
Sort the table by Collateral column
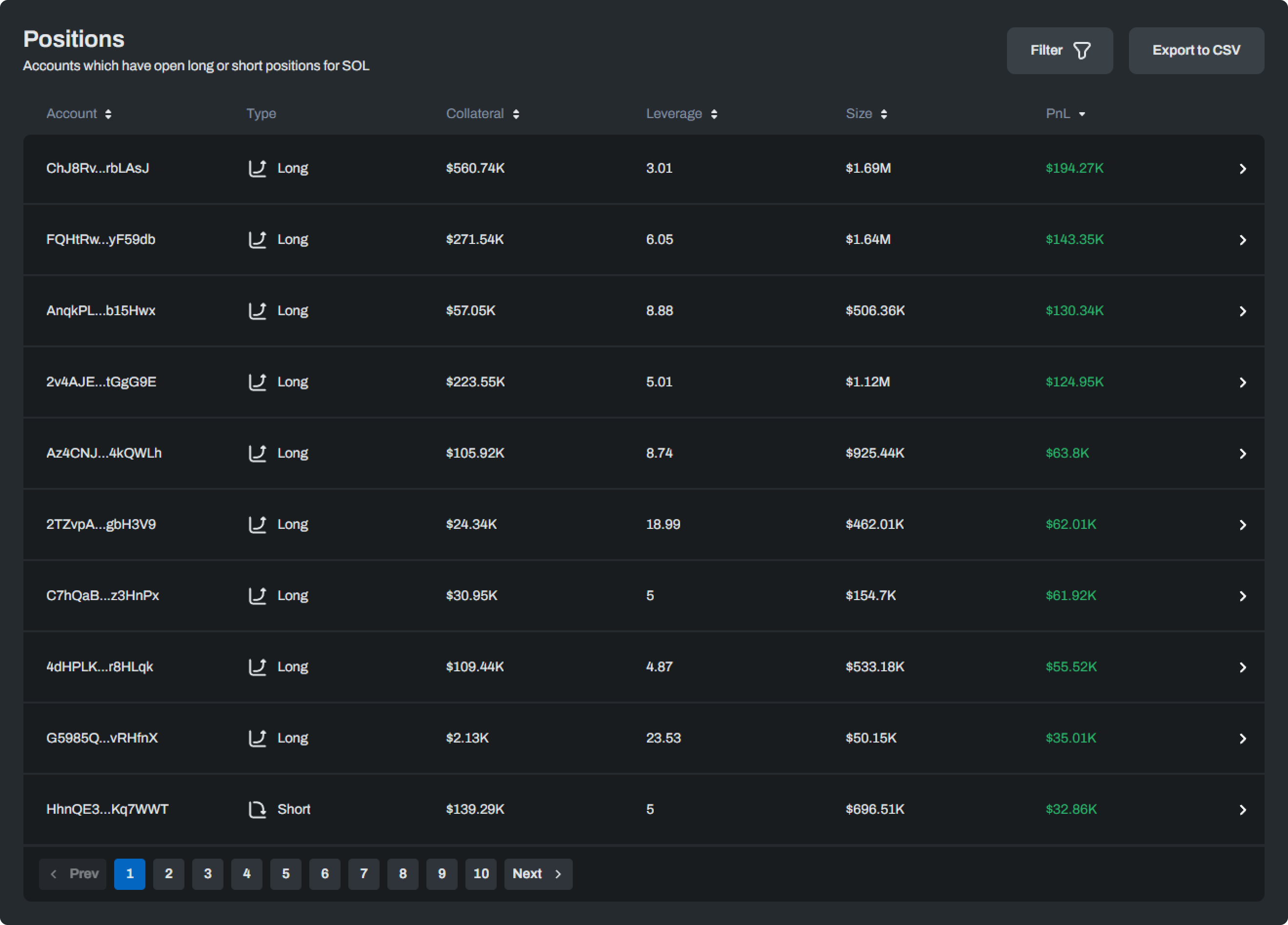[x=483, y=114]
